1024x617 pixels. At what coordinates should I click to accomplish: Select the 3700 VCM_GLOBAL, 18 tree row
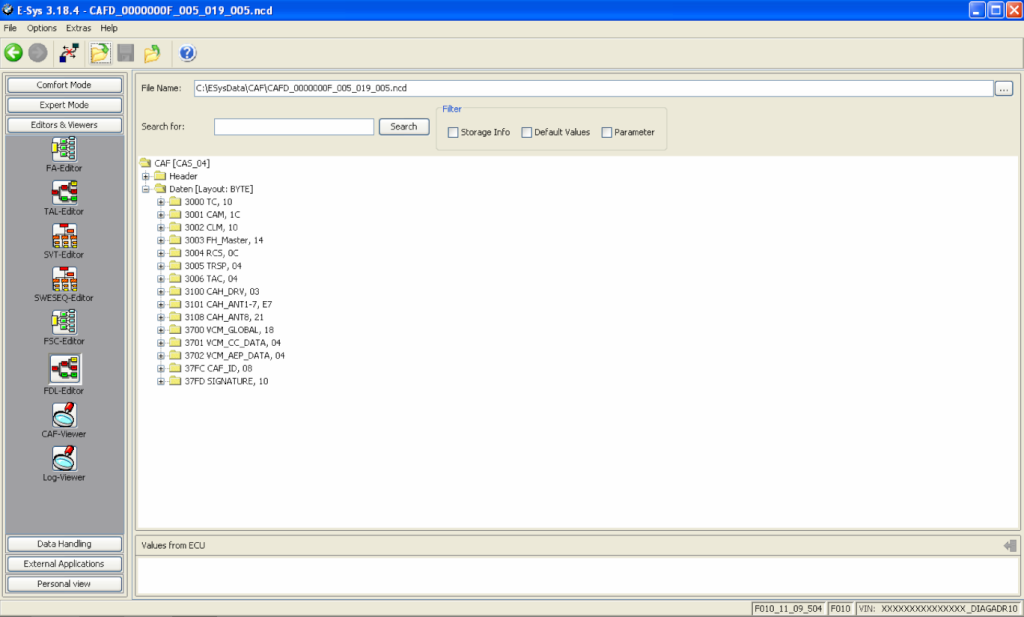pos(222,330)
